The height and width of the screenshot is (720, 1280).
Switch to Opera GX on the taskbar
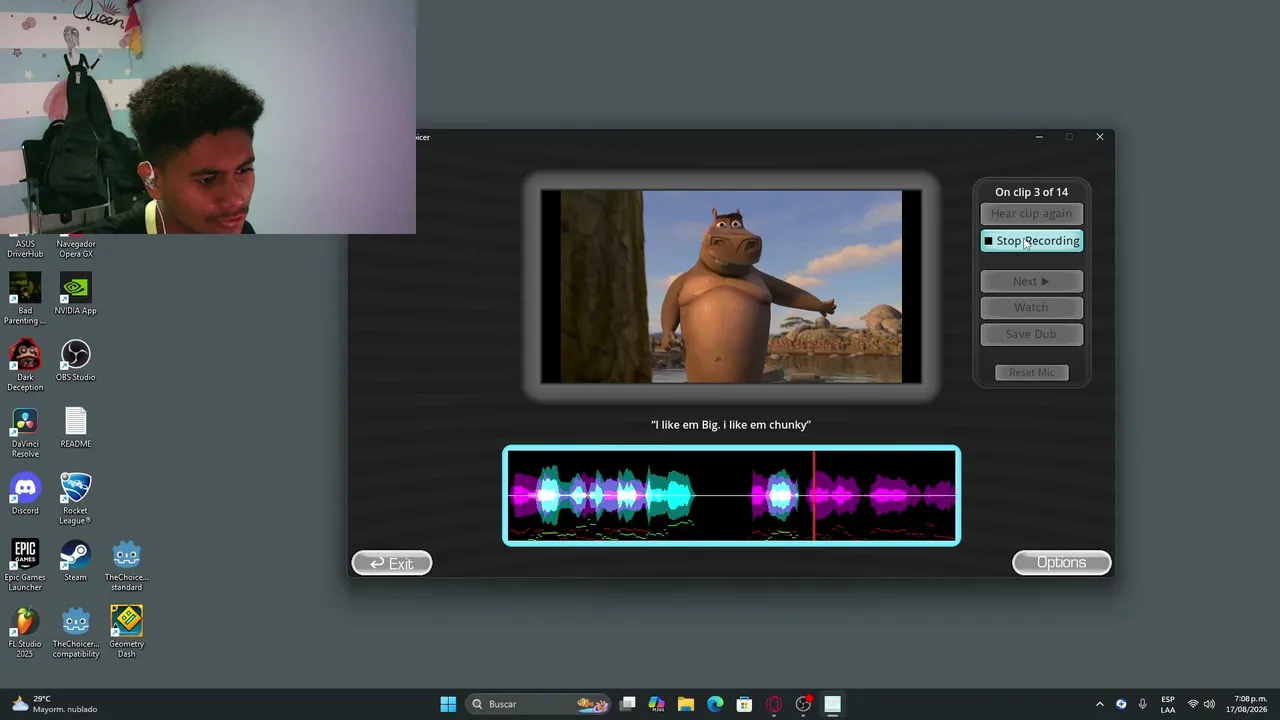click(x=774, y=704)
